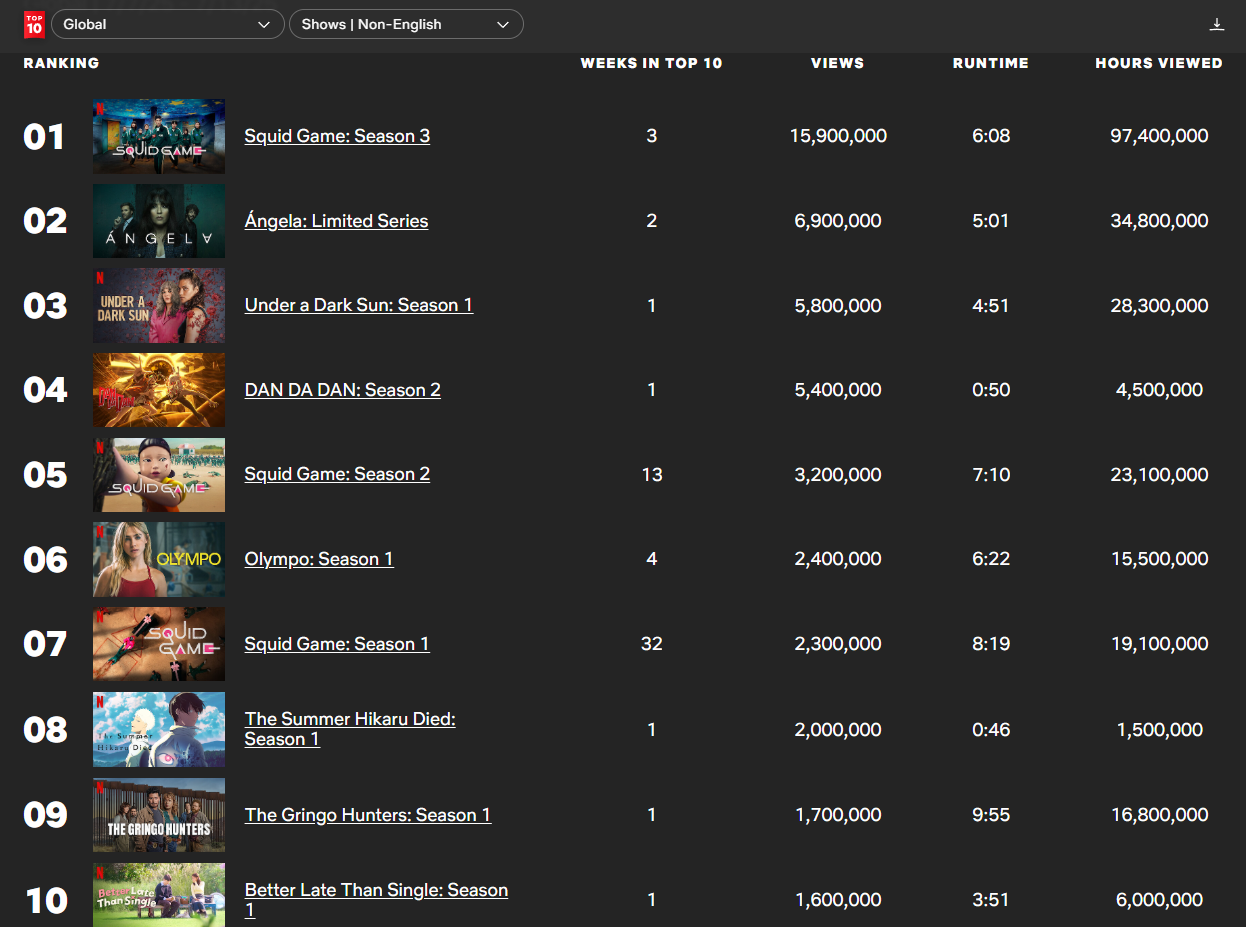Click the 2,400,000 views value
This screenshot has width=1246, height=927.
(838, 559)
